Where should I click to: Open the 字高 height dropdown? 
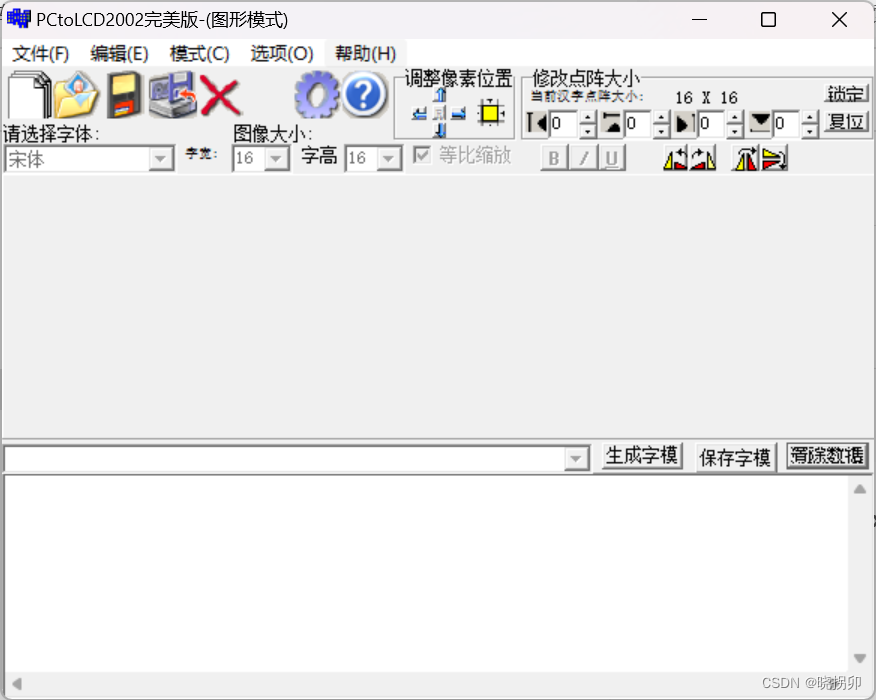point(388,159)
